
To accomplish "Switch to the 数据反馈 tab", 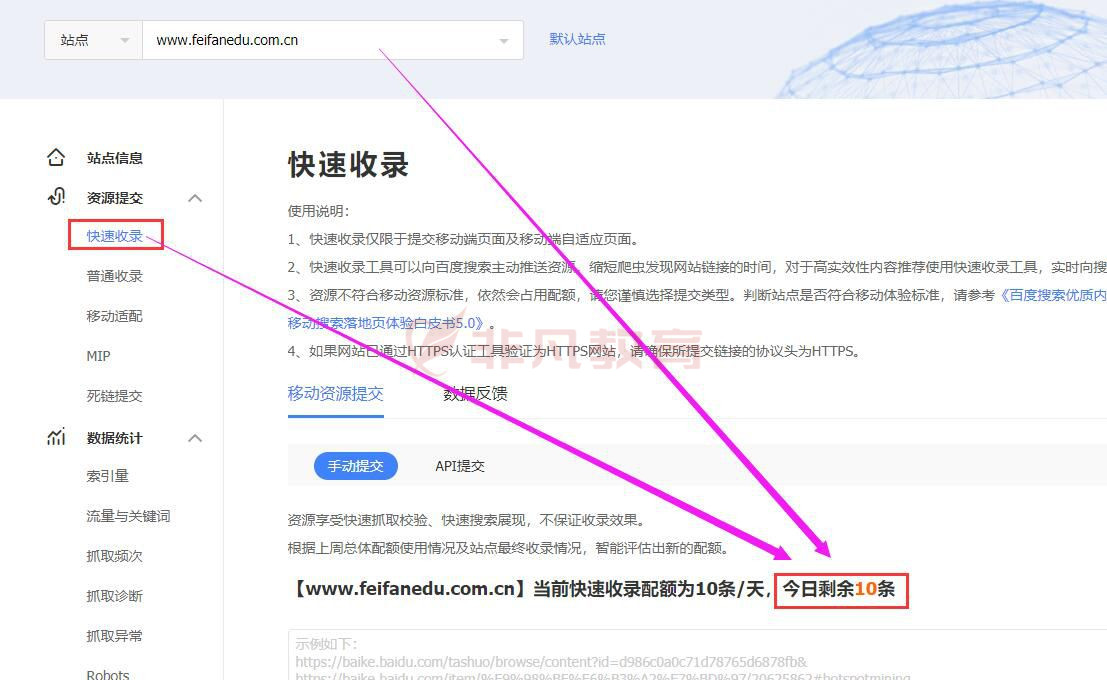I will pyautogui.click(x=475, y=393).
